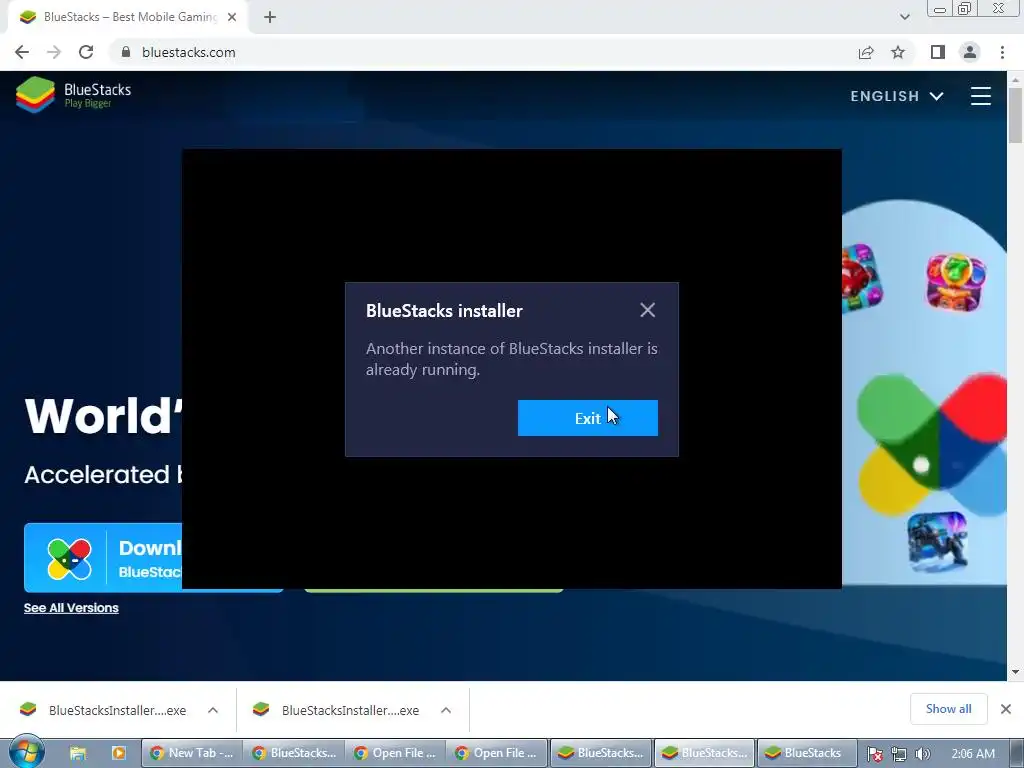Share this page via share icon

(x=866, y=52)
